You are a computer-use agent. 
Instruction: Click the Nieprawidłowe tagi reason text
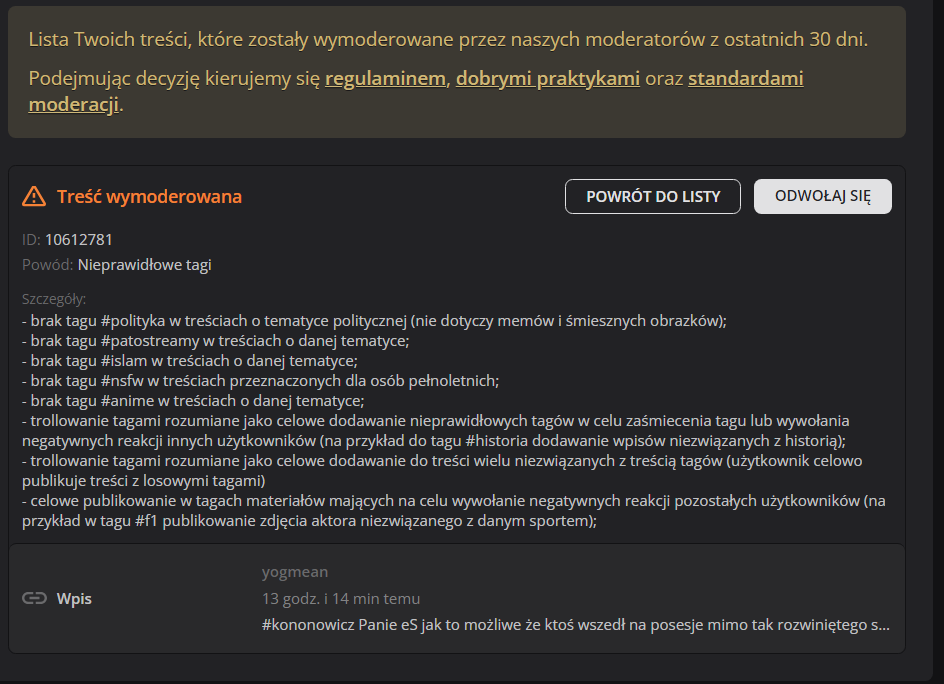click(x=144, y=265)
